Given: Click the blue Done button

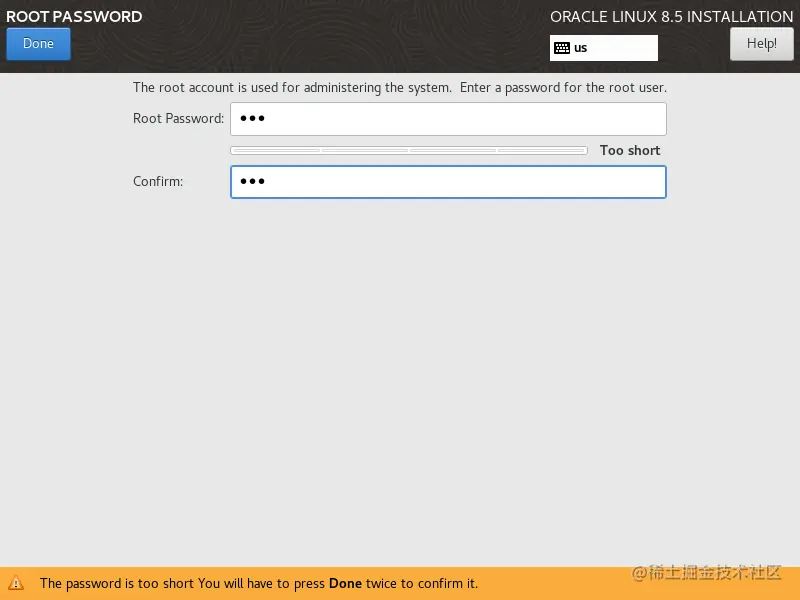Looking at the screenshot, I should 38,44.
